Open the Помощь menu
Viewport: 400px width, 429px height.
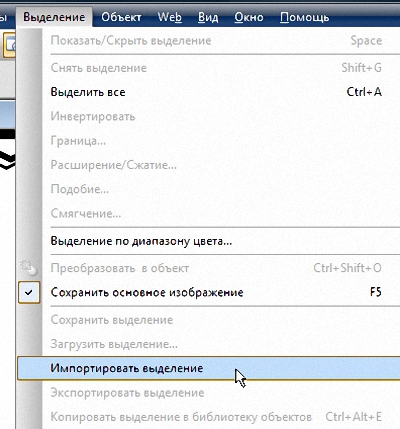coord(304,17)
